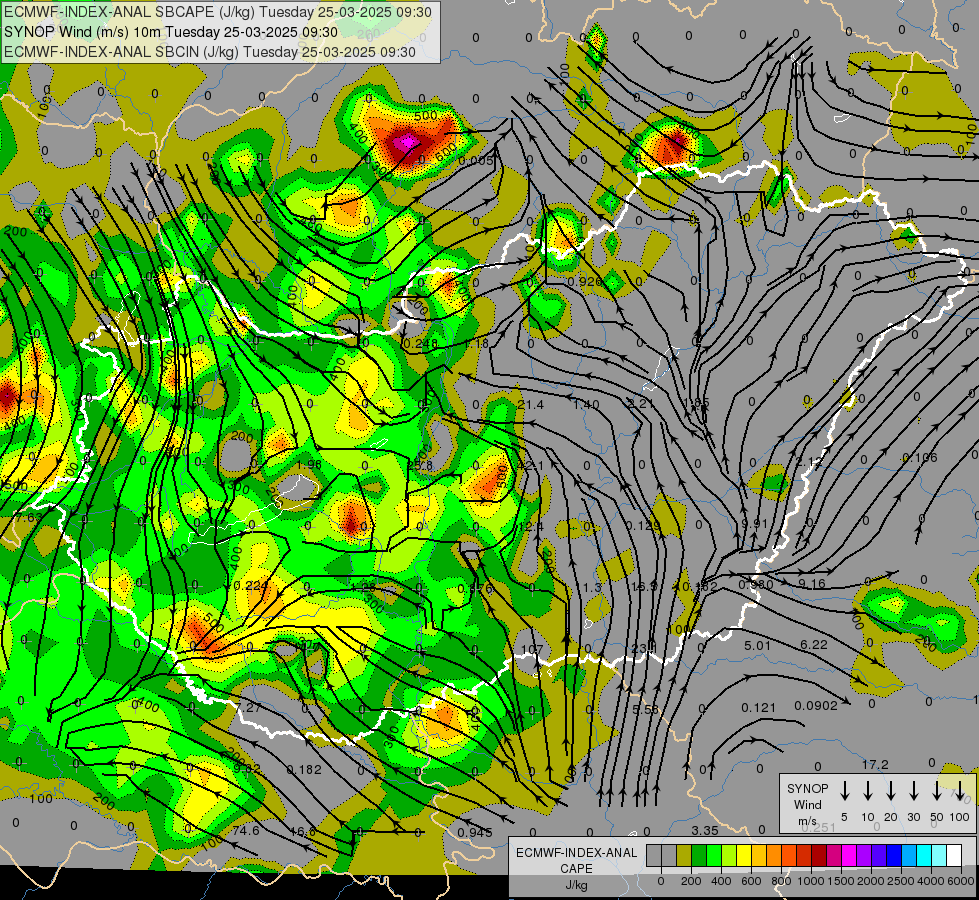
Task: Click the 0.129 value on map
Action: coord(643,525)
